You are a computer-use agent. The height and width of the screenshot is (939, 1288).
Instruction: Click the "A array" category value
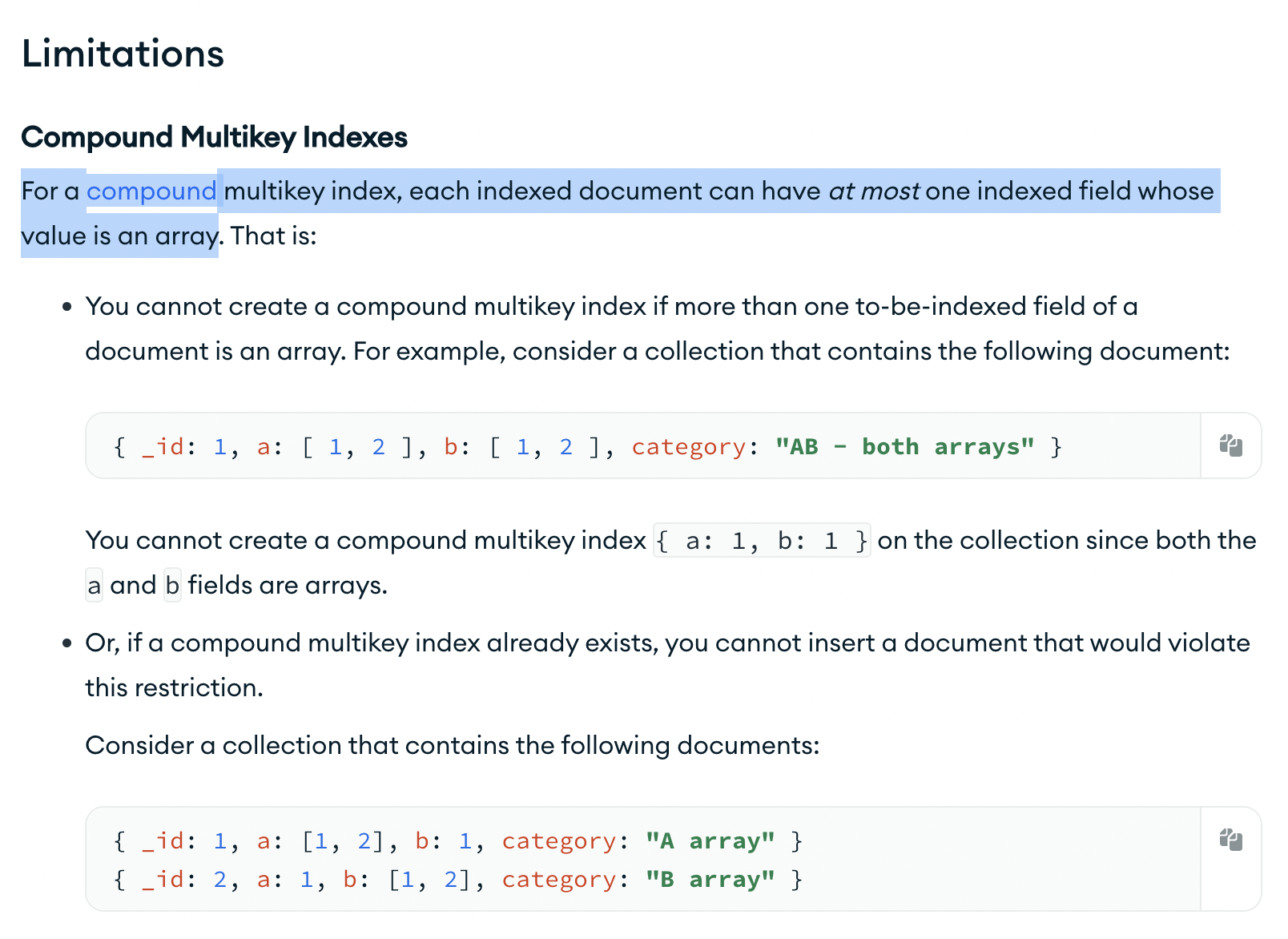710,840
